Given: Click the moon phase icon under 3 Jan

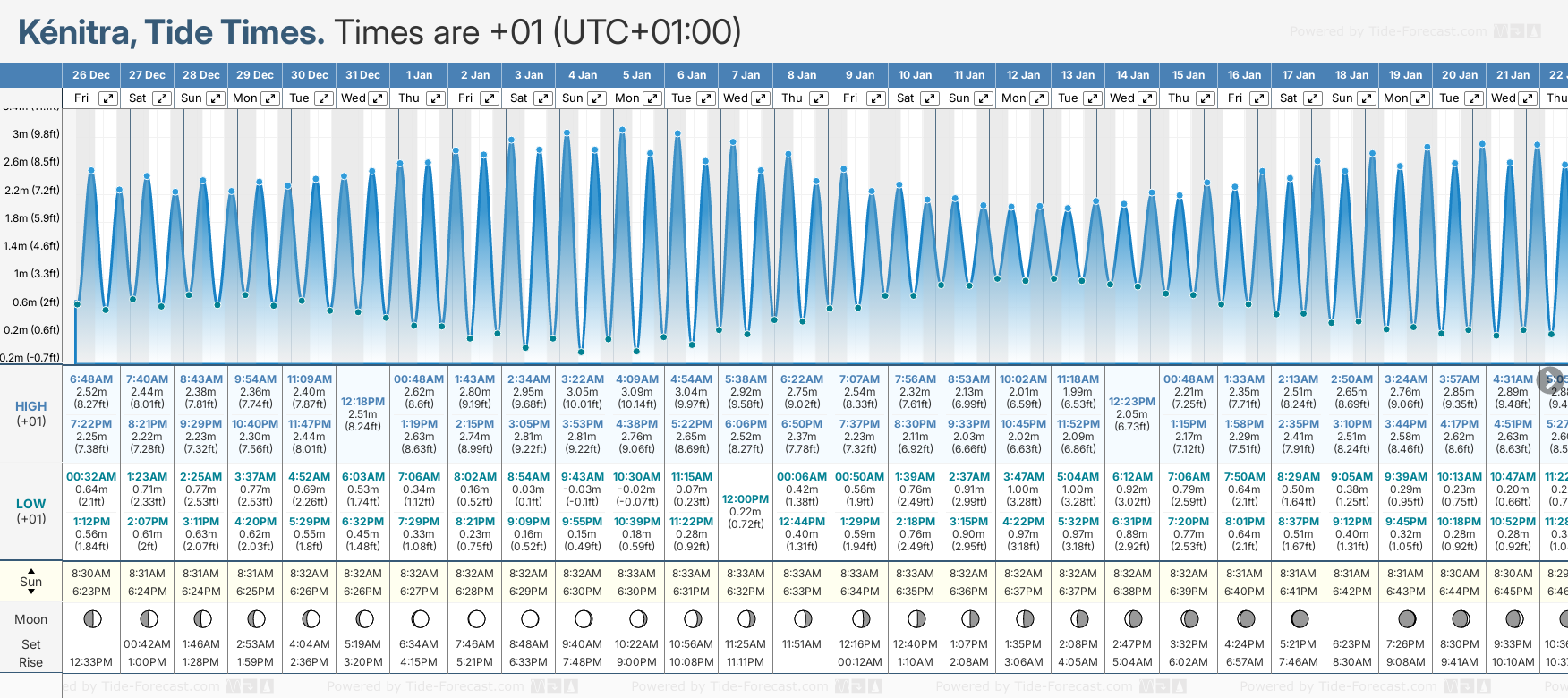Looking at the screenshot, I should pyautogui.click(x=530, y=618).
